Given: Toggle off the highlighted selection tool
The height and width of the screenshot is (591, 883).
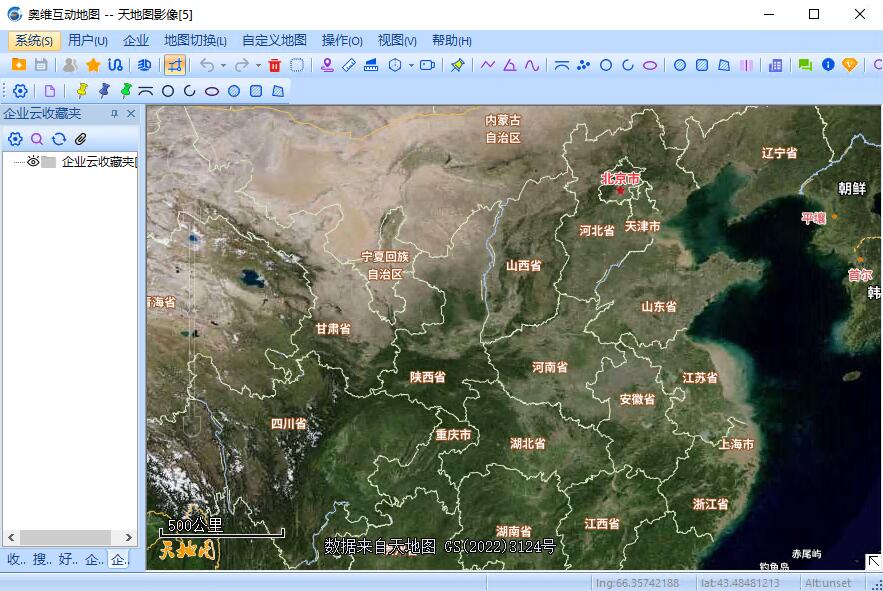Looking at the screenshot, I should click(x=175, y=64).
